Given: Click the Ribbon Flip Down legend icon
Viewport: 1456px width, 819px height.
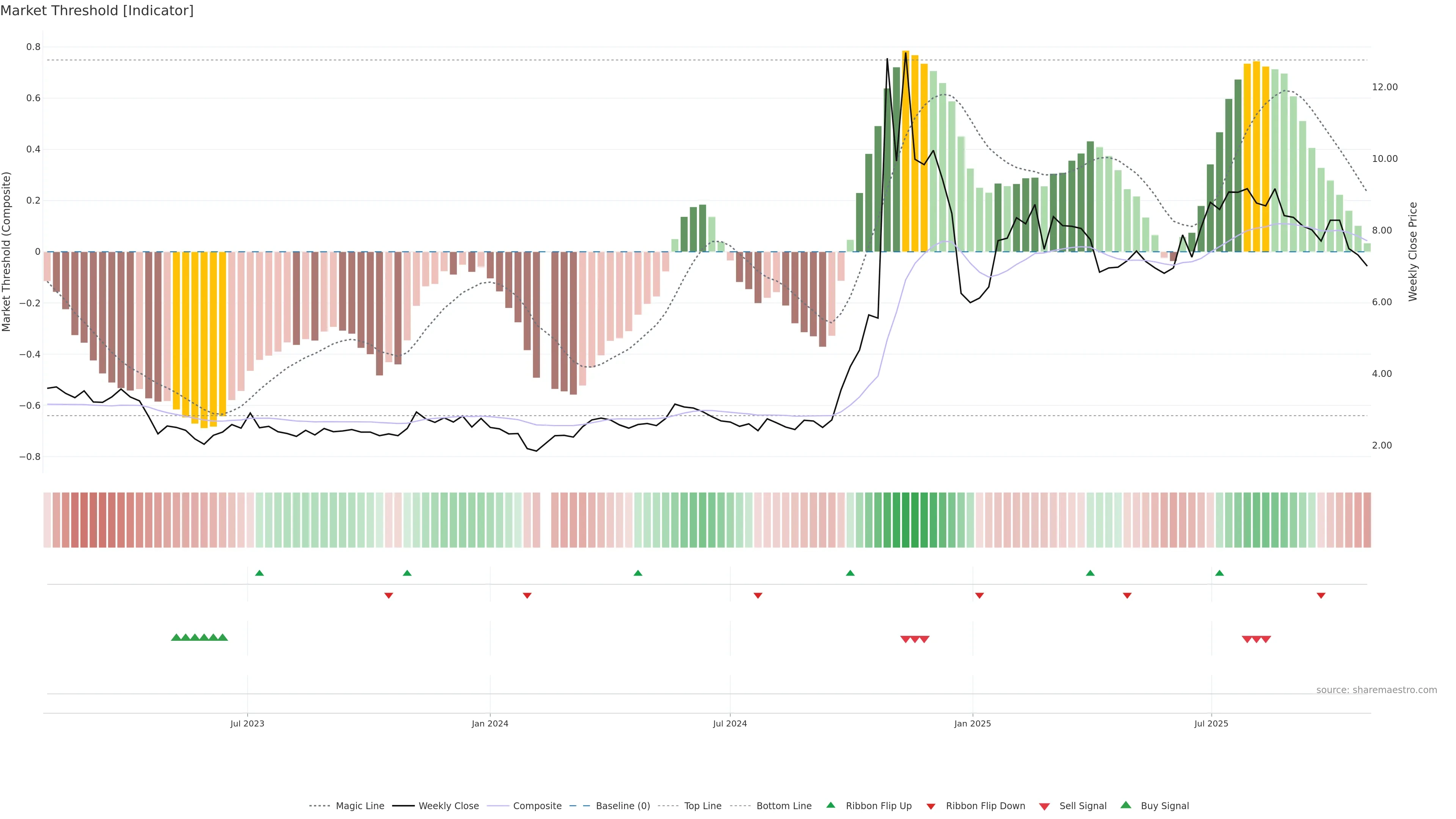Looking at the screenshot, I should (931, 806).
